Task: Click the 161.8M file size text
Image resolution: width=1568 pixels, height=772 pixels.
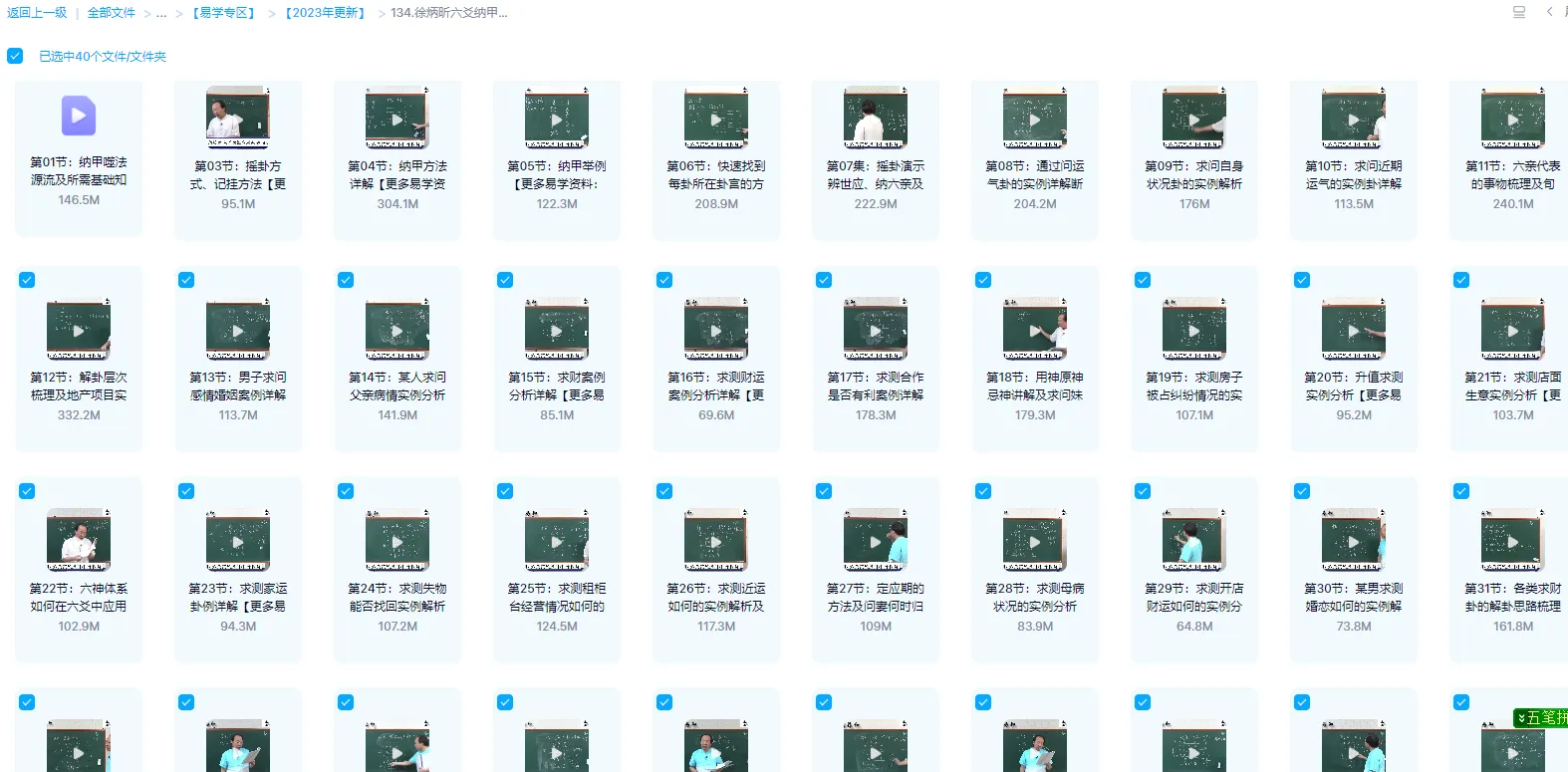Action: click(1513, 627)
